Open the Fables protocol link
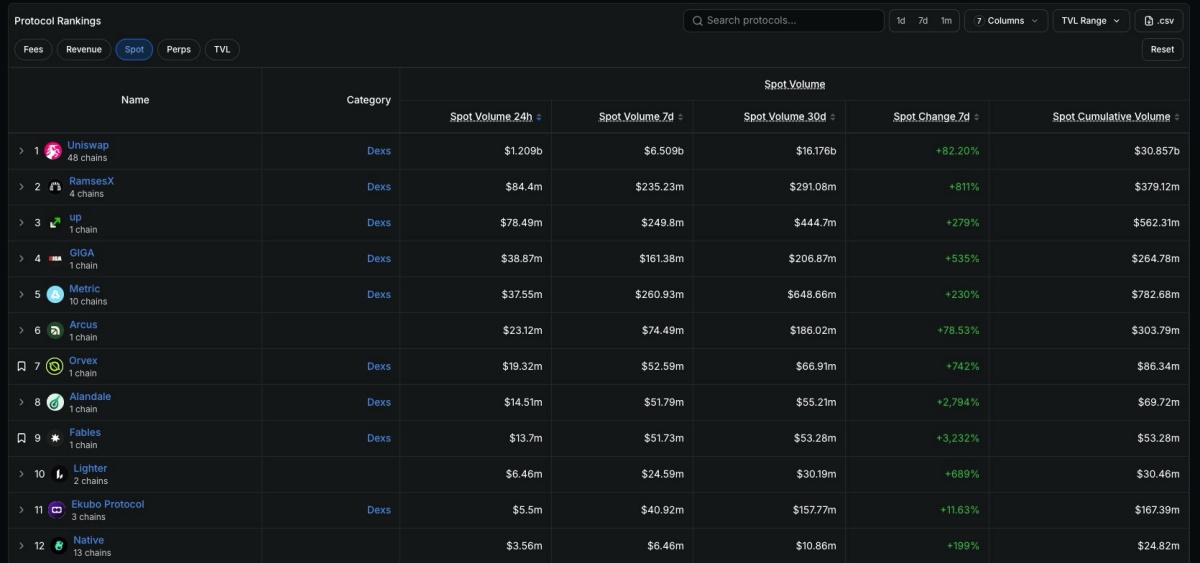Viewport: 1200px width, 563px height. (x=85, y=433)
